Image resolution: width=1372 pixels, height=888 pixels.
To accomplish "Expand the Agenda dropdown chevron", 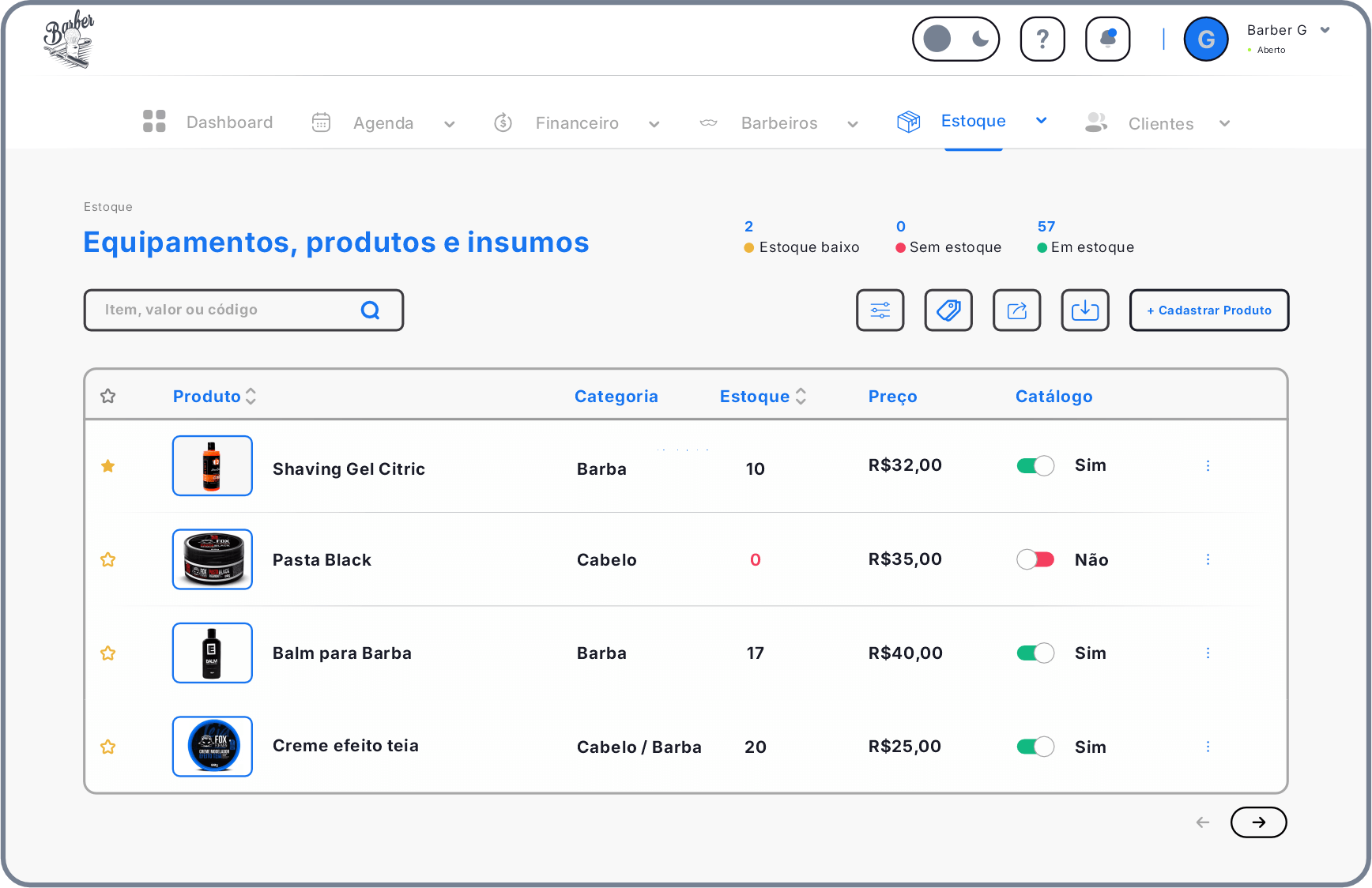I will pyautogui.click(x=450, y=124).
